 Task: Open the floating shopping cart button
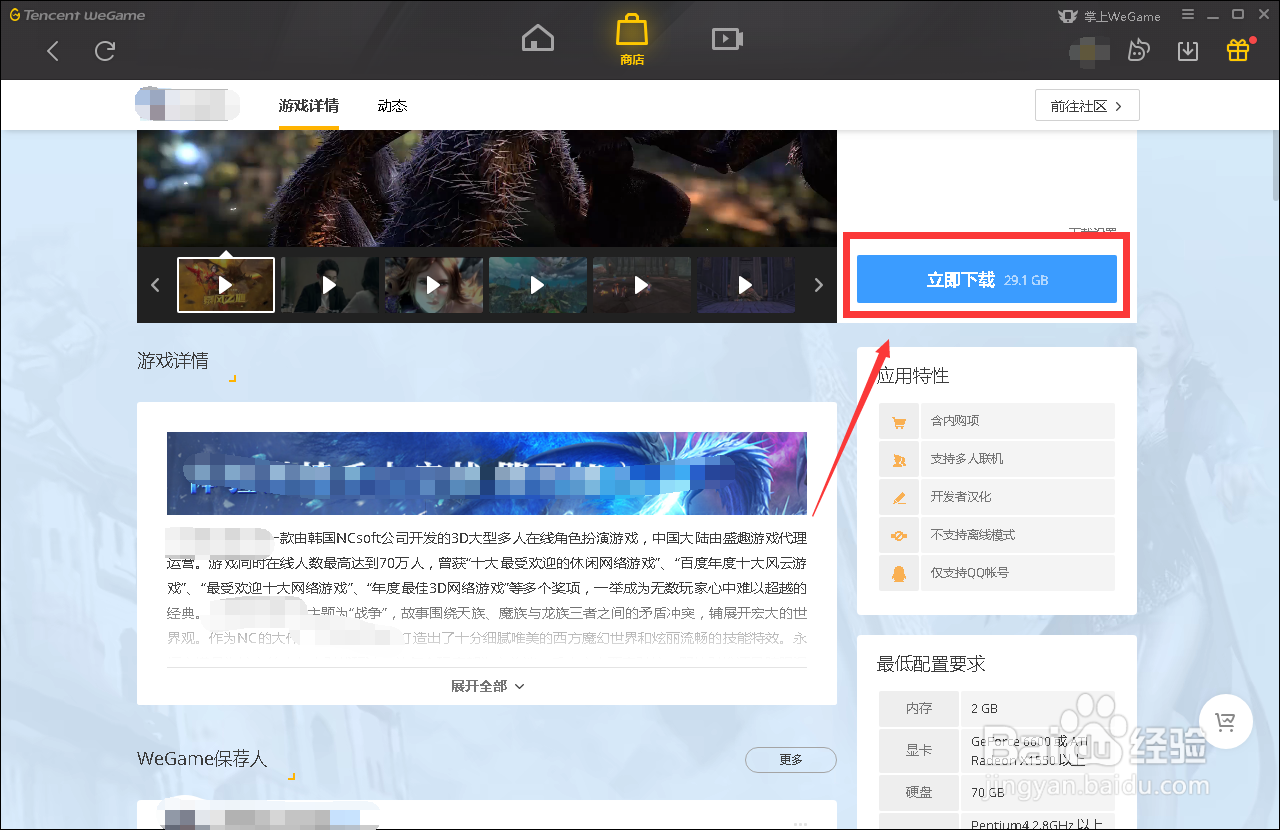(x=1225, y=720)
